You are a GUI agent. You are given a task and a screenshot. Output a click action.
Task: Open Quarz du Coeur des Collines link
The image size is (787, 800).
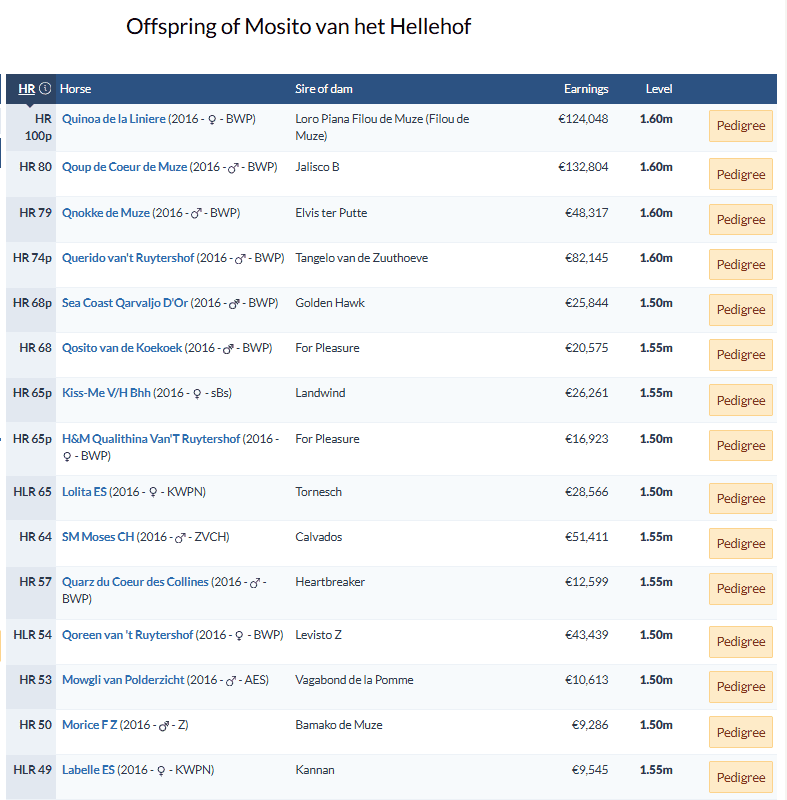[x=135, y=582]
